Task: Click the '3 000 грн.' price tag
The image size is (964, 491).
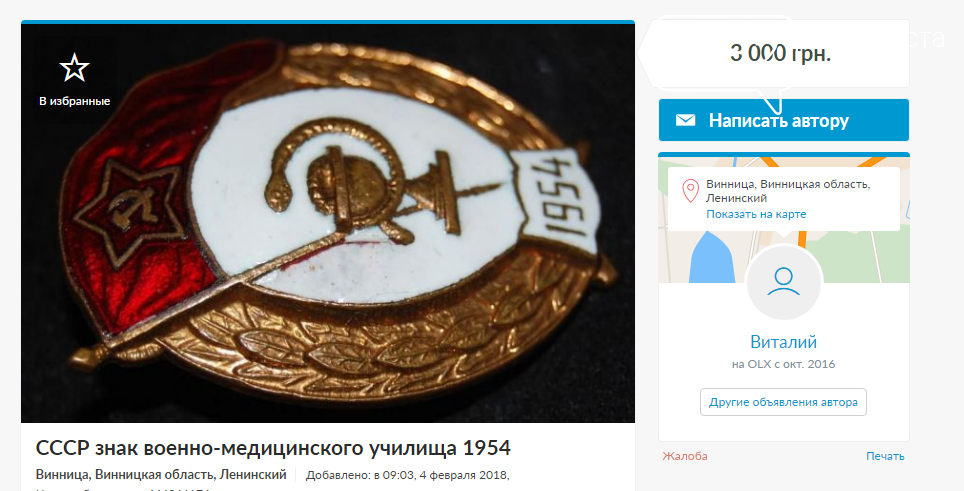Action: click(x=780, y=53)
